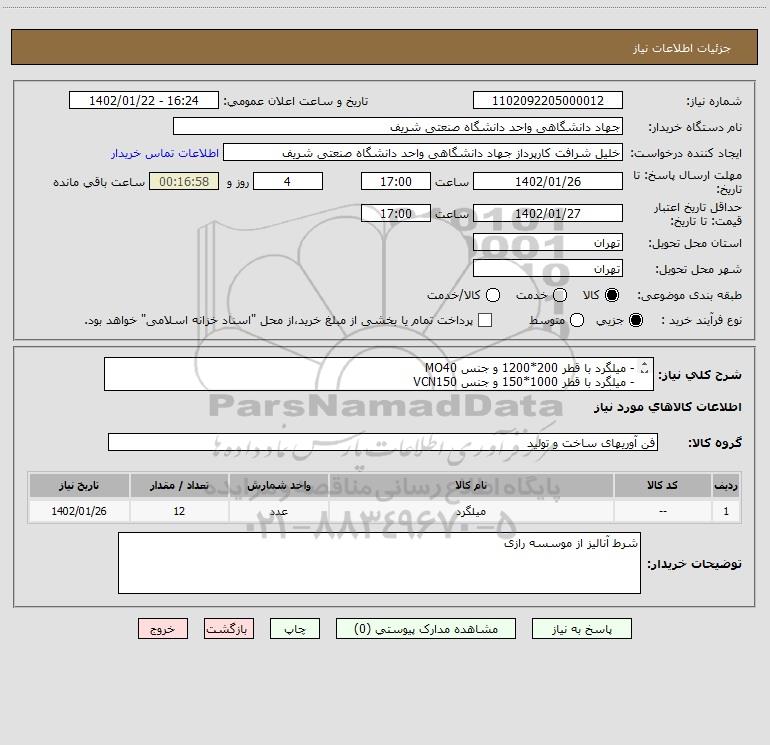
Task: Select the خدمت radio button
Action: pyautogui.click(x=560, y=295)
